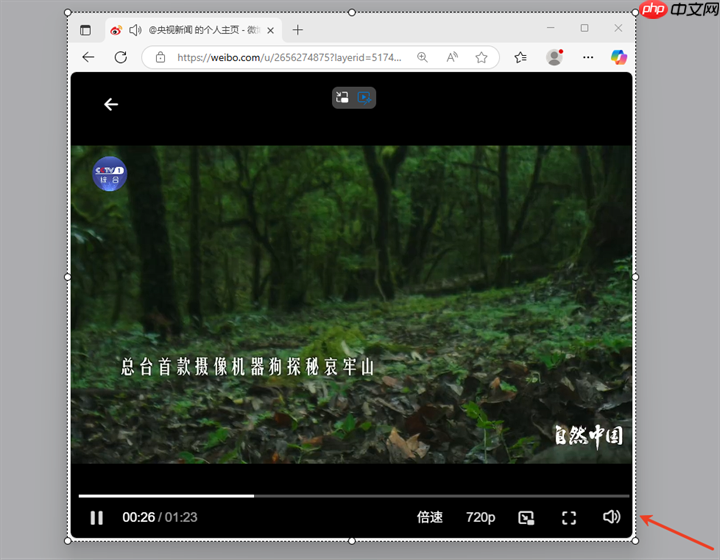The image size is (720, 560).
Task: Click the 00:26 / 01:23 time display
Action: (x=160, y=517)
